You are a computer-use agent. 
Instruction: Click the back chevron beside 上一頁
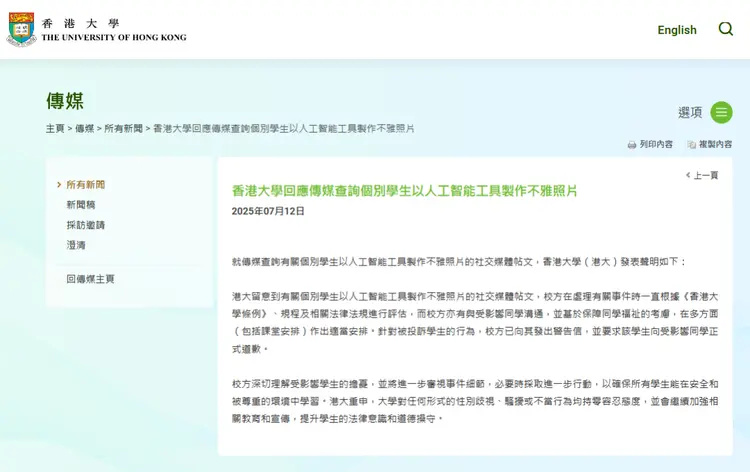pos(688,175)
